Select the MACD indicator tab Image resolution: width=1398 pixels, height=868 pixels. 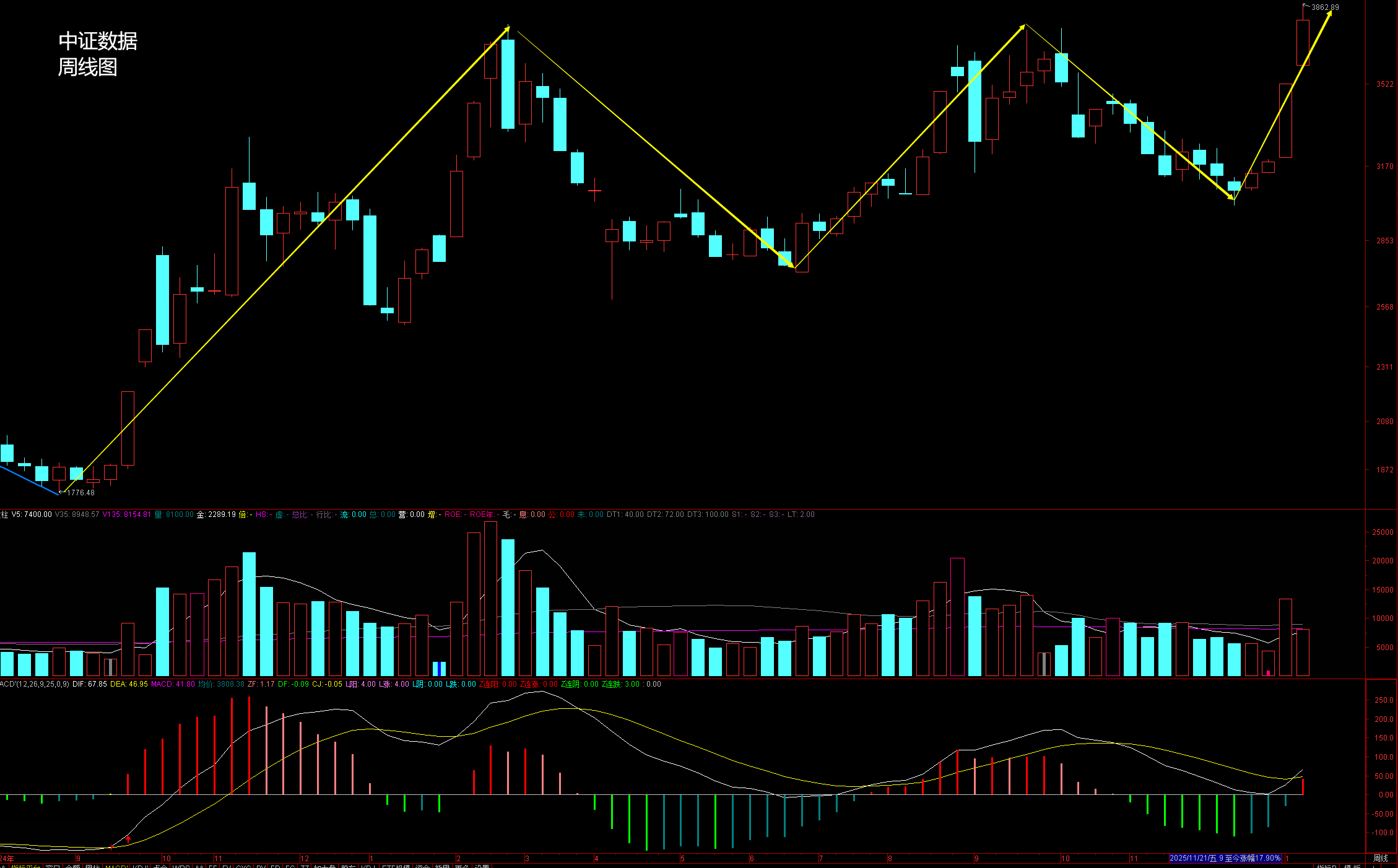[116, 866]
